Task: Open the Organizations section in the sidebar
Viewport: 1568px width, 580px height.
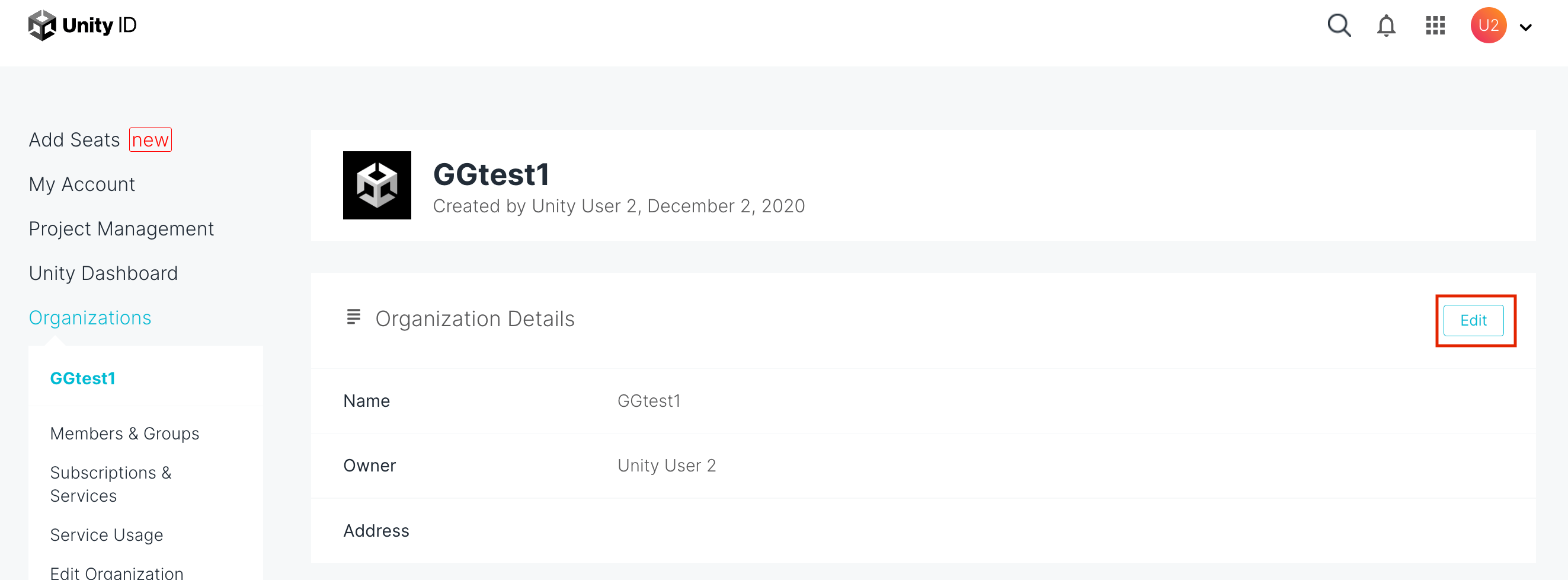Action: (x=89, y=317)
